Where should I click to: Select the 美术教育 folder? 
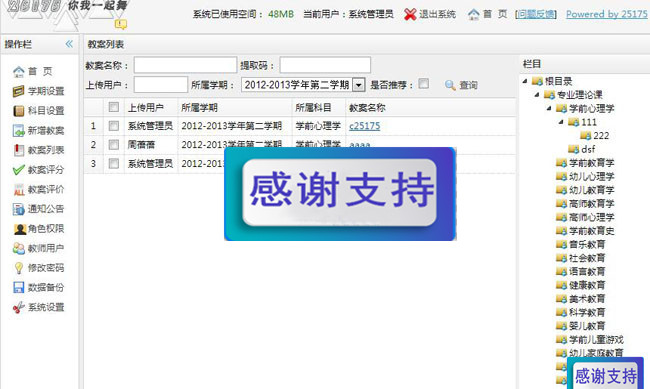(580, 299)
